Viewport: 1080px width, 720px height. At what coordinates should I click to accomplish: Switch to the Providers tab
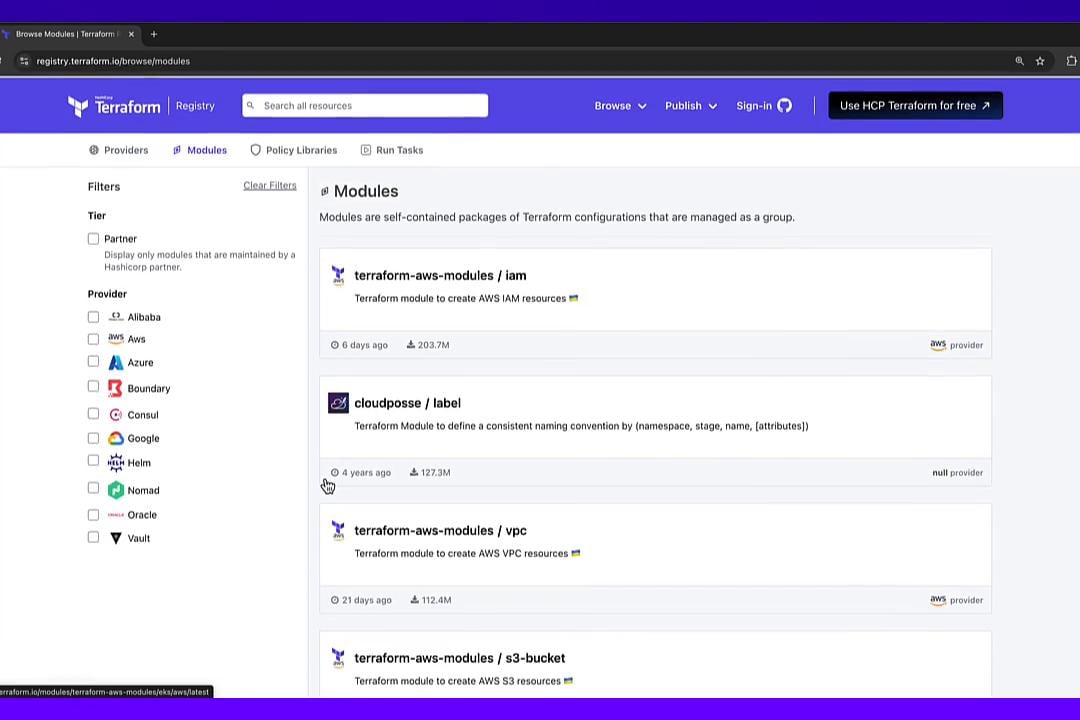[118, 150]
